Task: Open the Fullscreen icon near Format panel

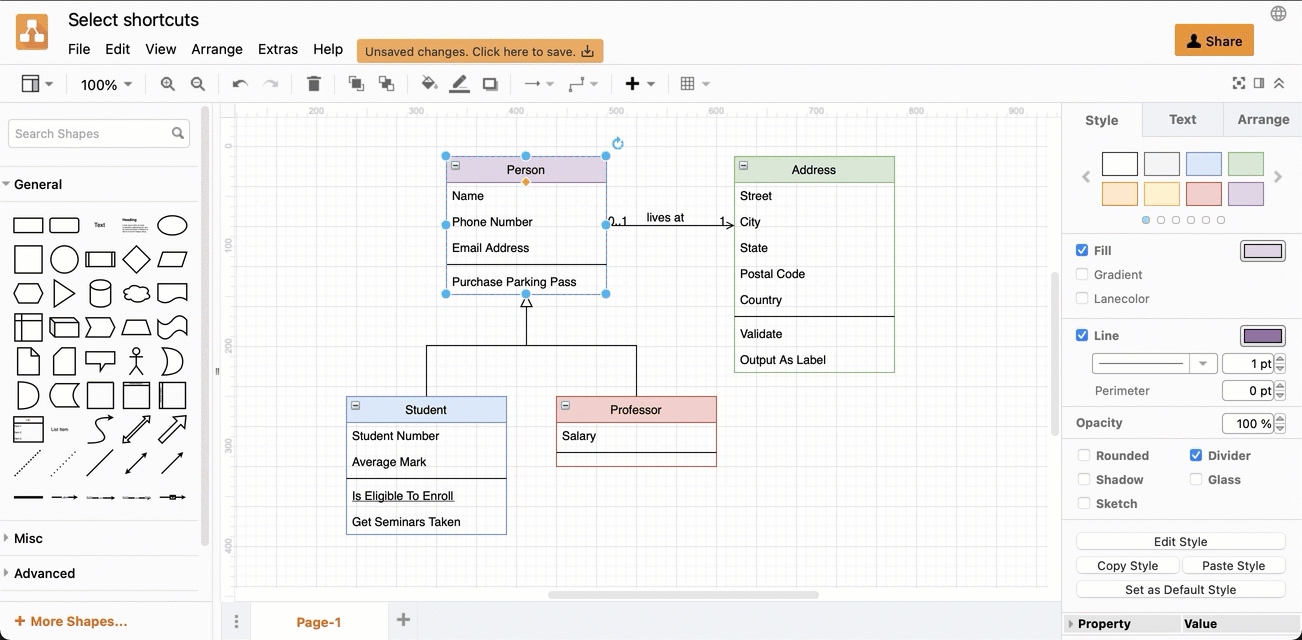Action: pos(1239,83)
